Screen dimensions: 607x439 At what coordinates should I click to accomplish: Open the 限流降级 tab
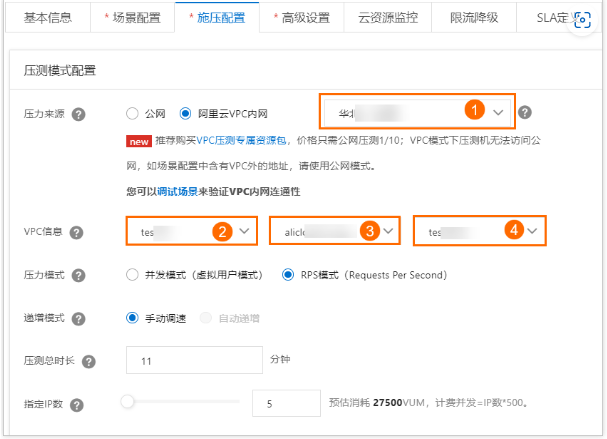click(474, 17)
